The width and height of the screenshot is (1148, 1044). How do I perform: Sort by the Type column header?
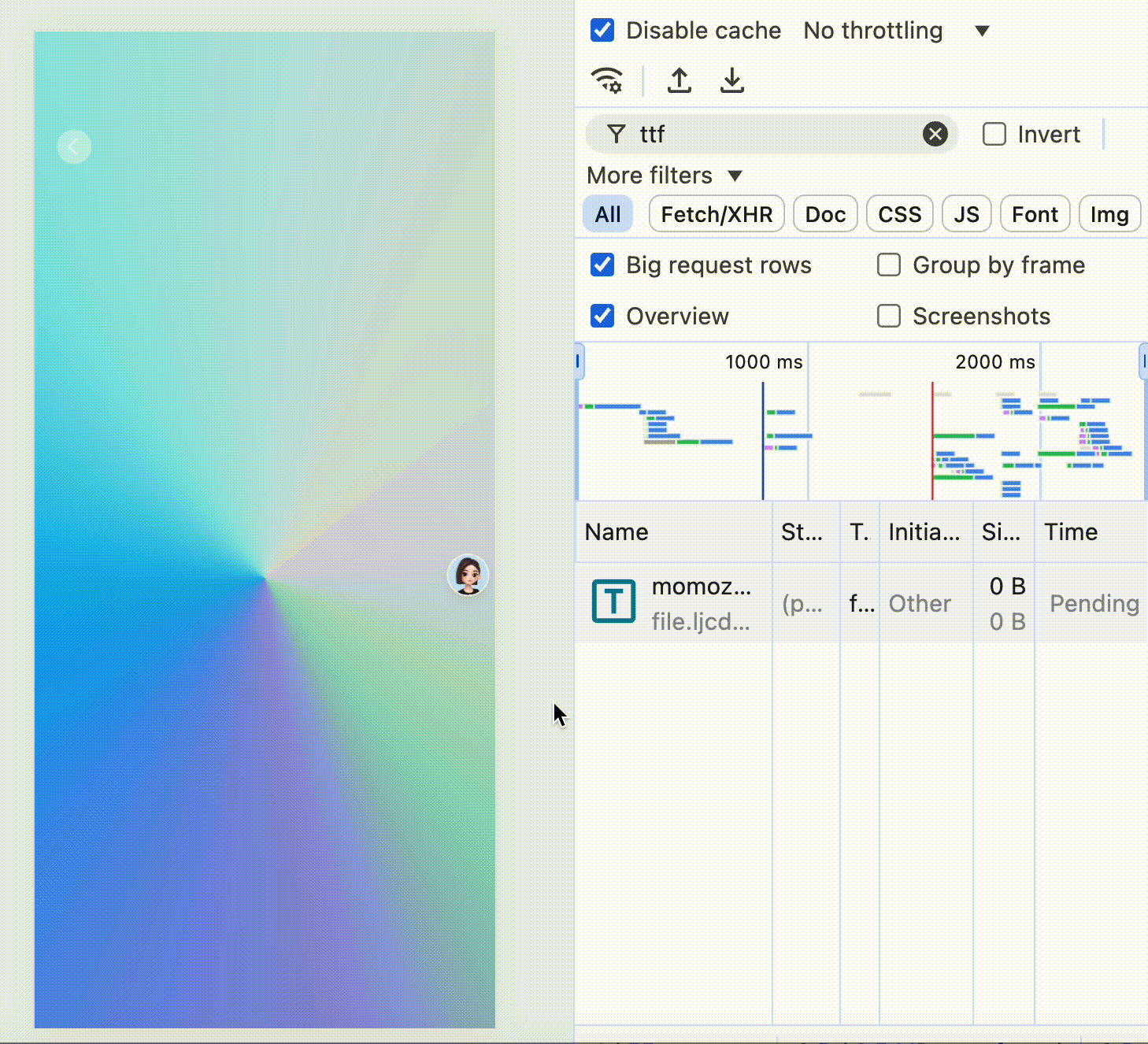860,532
